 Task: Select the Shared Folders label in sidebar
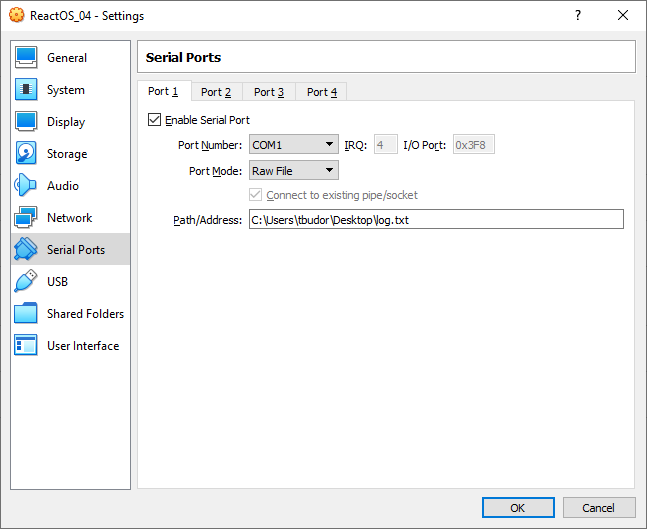[85, 314]
